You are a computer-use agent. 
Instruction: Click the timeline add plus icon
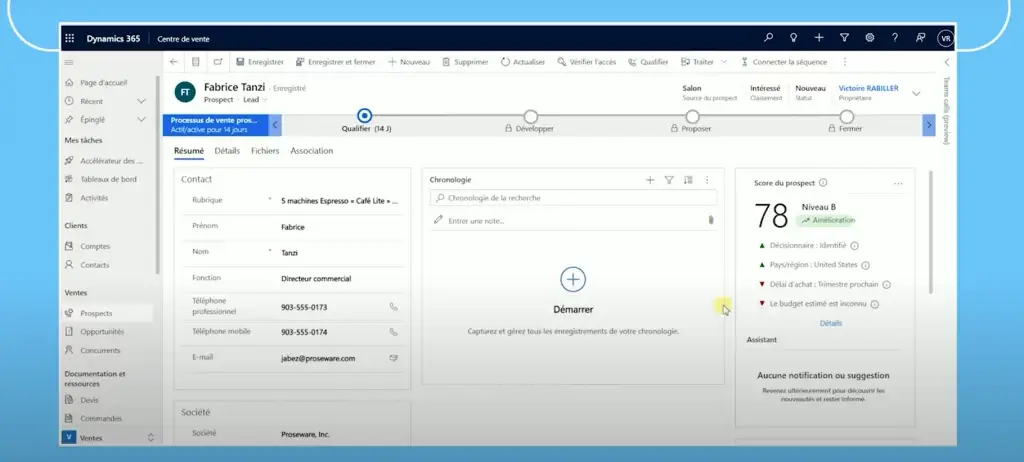(650, 180)
